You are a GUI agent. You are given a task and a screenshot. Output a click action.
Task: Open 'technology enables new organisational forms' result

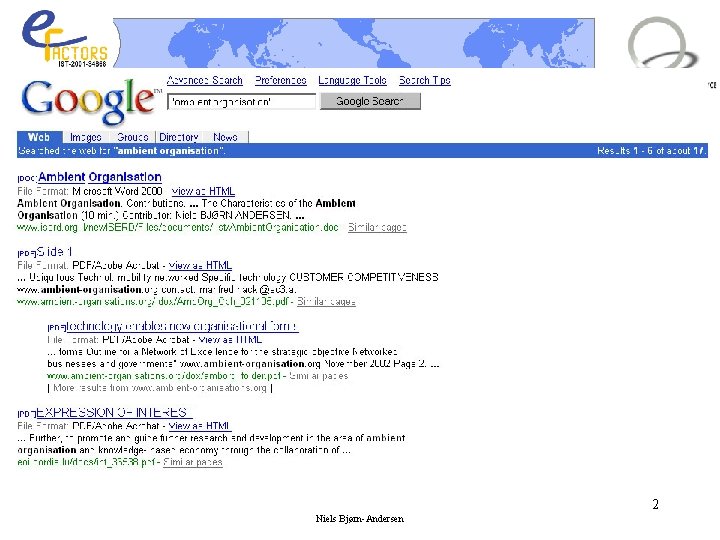(x=182, y=326)
